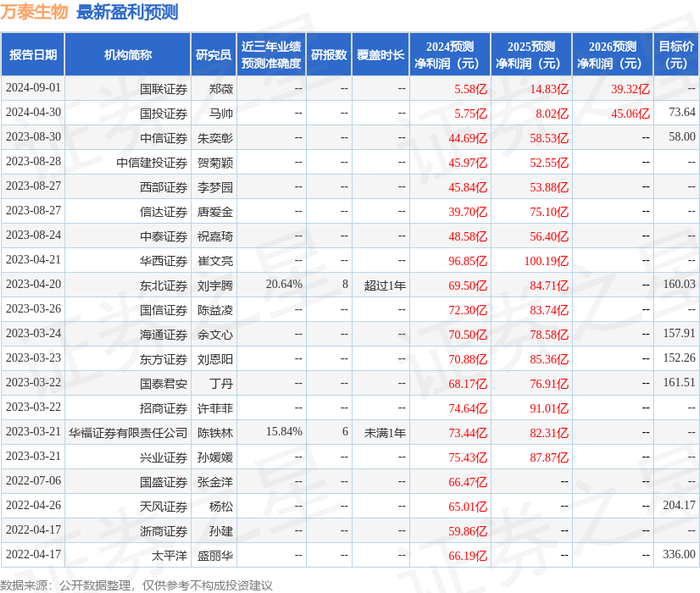This screenshot has height=593, width=700.
Task: Click the target price 157.91
Action: [679, 333]
